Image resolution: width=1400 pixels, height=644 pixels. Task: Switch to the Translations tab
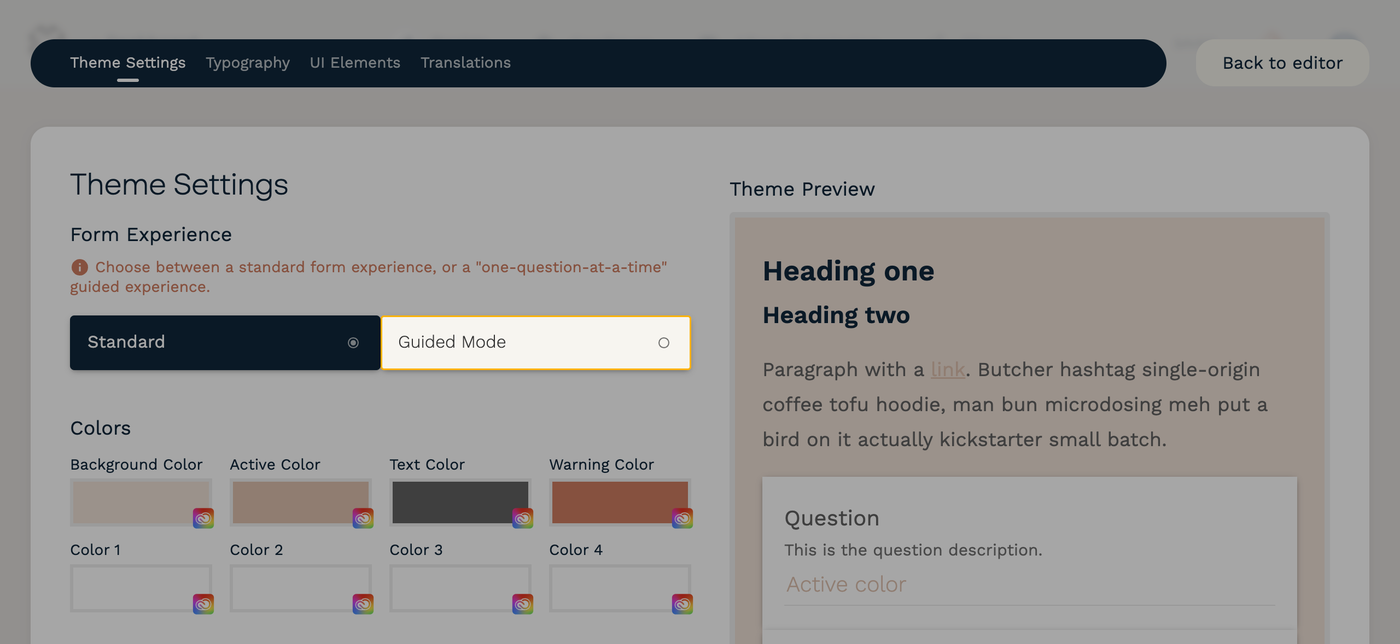[465, 62]
